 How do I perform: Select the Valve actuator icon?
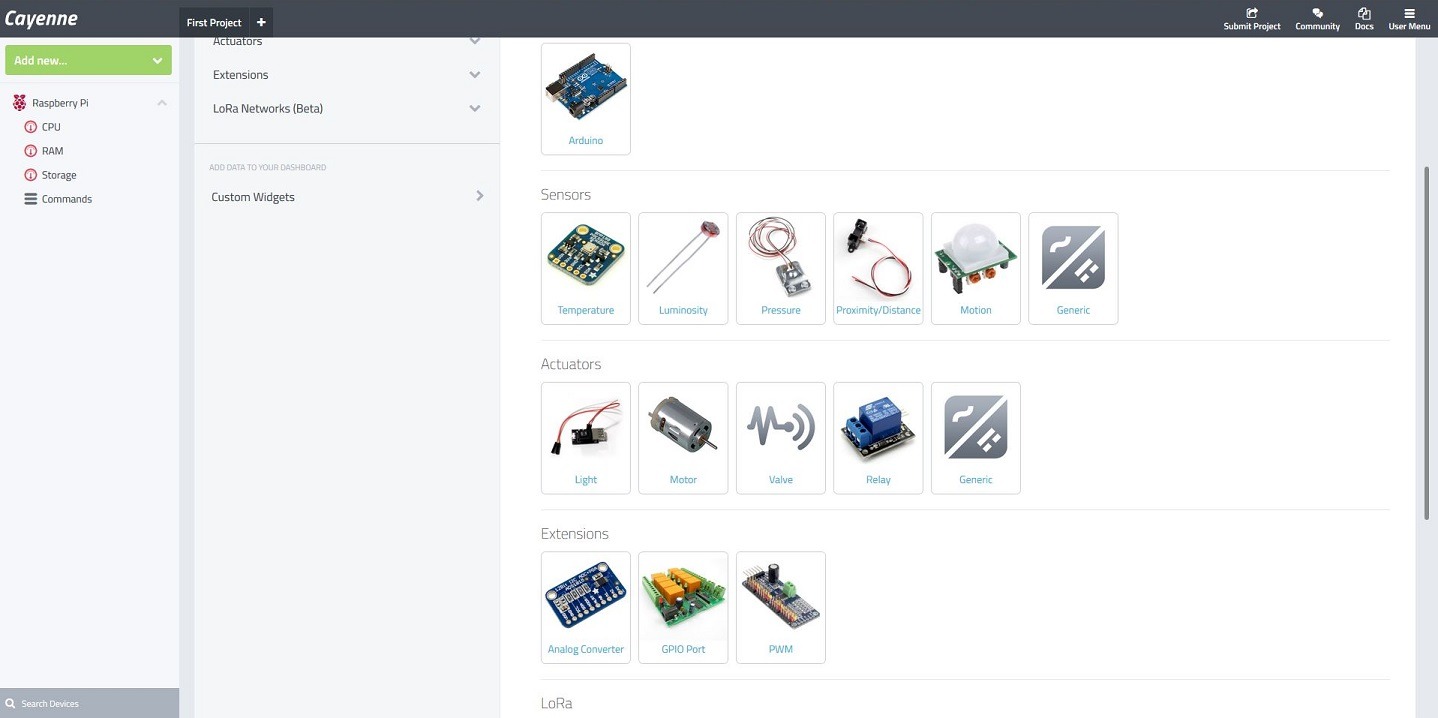[780, 426]
